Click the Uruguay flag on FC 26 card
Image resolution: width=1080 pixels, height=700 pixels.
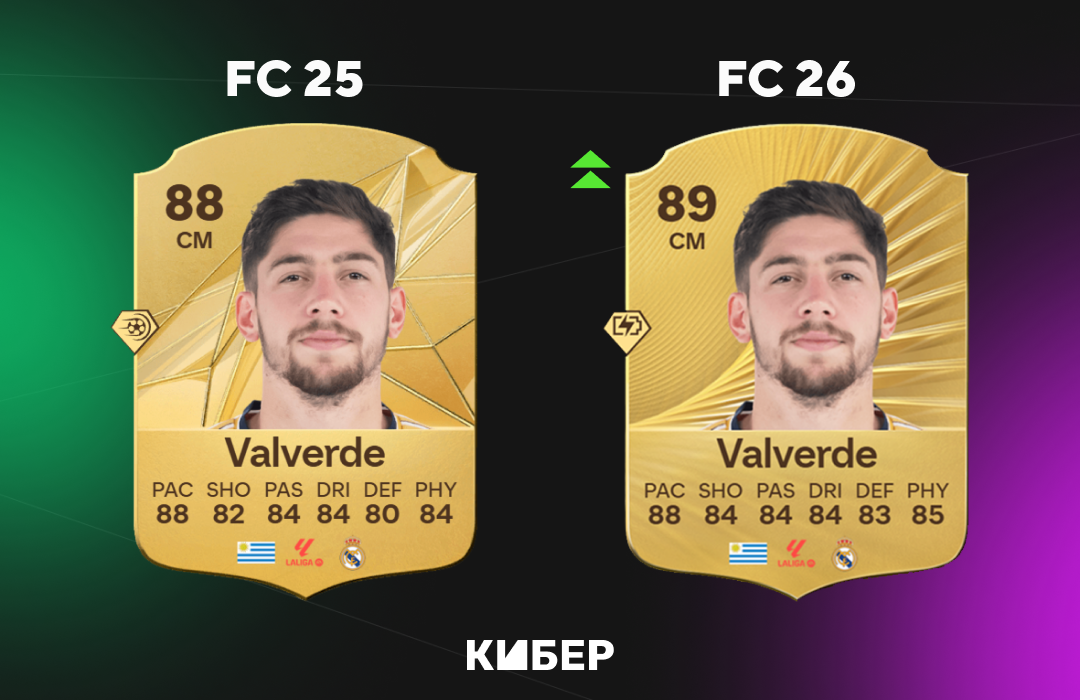click(748, 553)
